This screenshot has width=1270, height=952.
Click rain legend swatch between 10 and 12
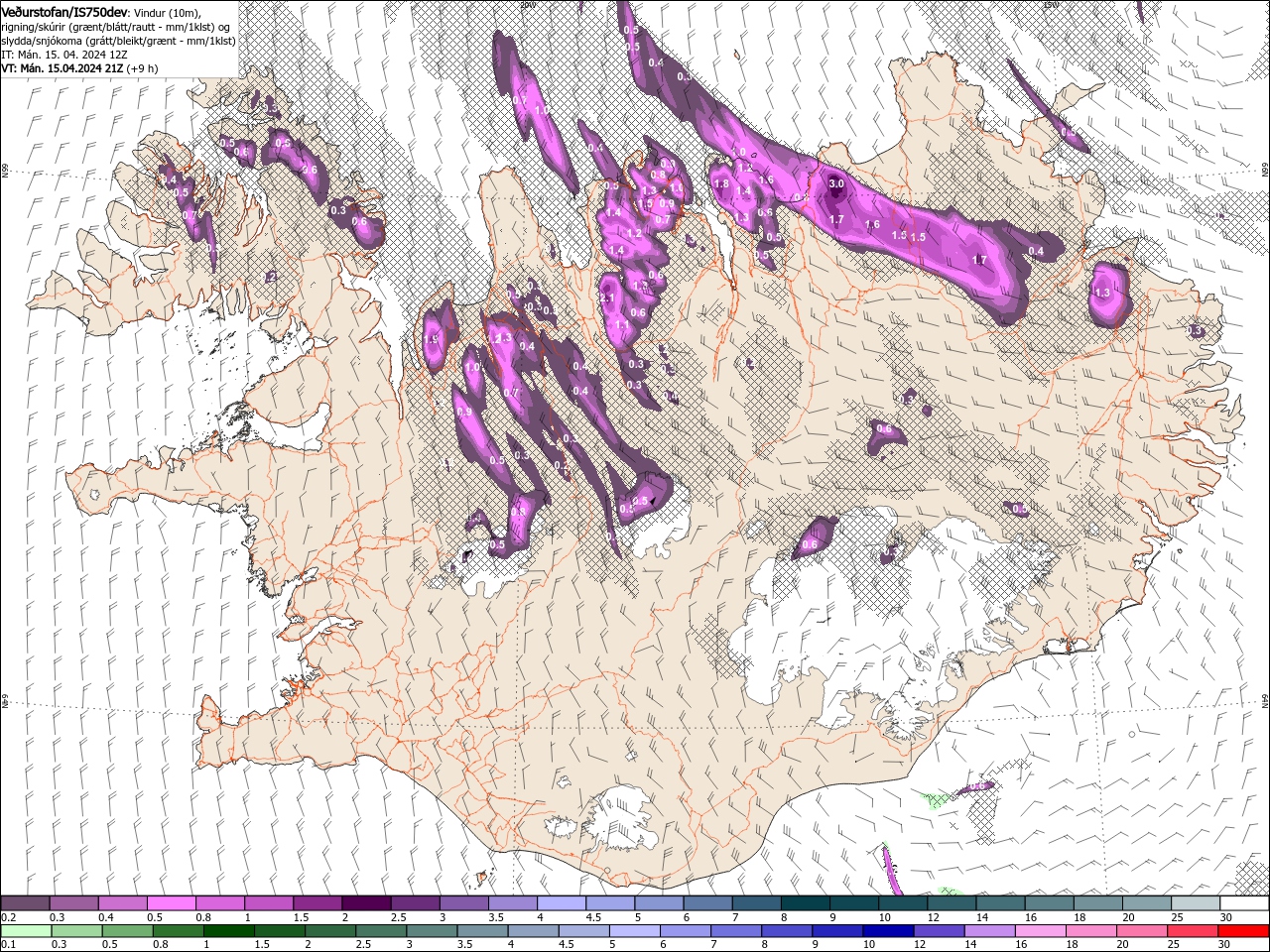tap(886, 930)
